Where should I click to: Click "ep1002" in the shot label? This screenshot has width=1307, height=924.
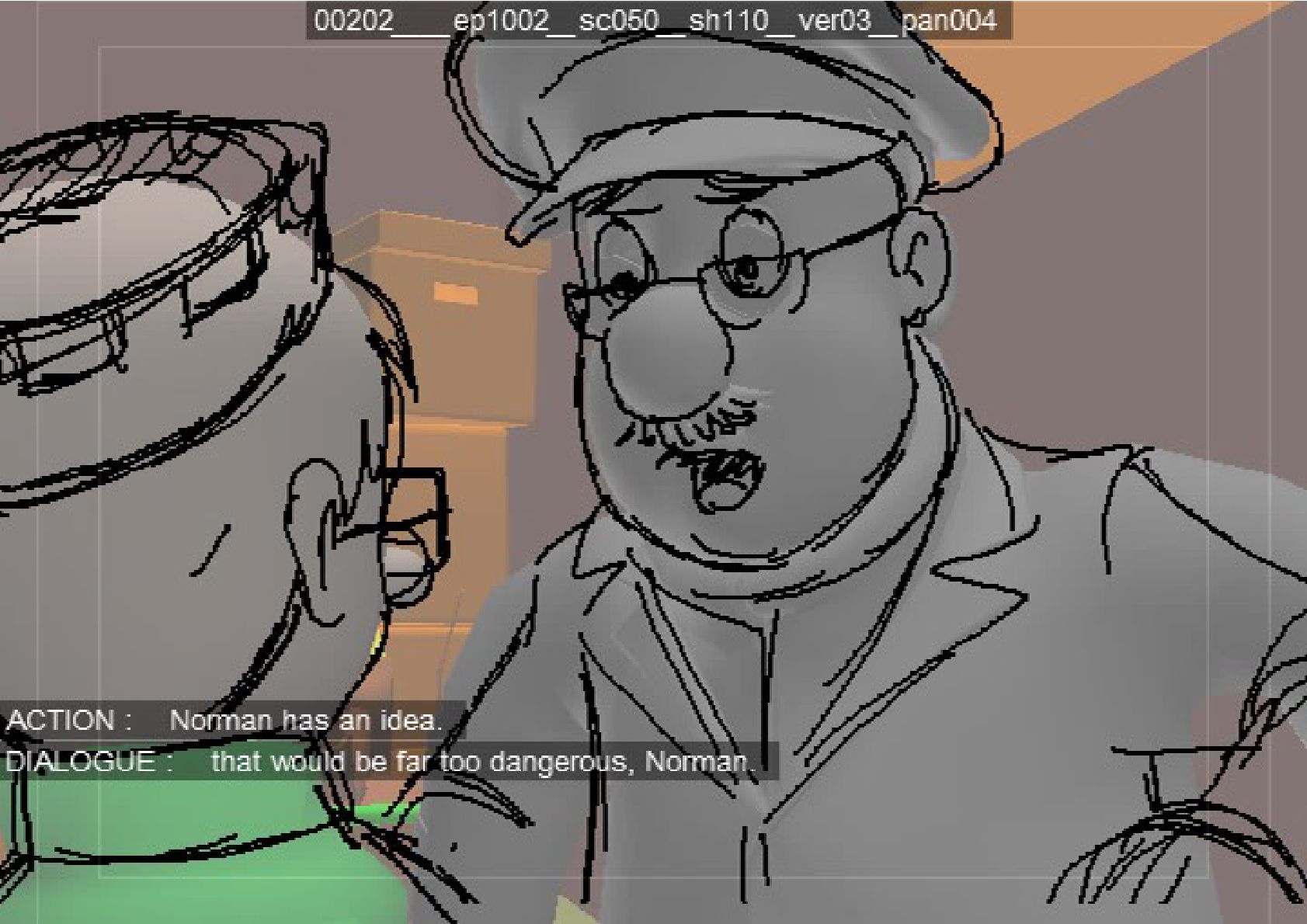(x=501, y=21)
